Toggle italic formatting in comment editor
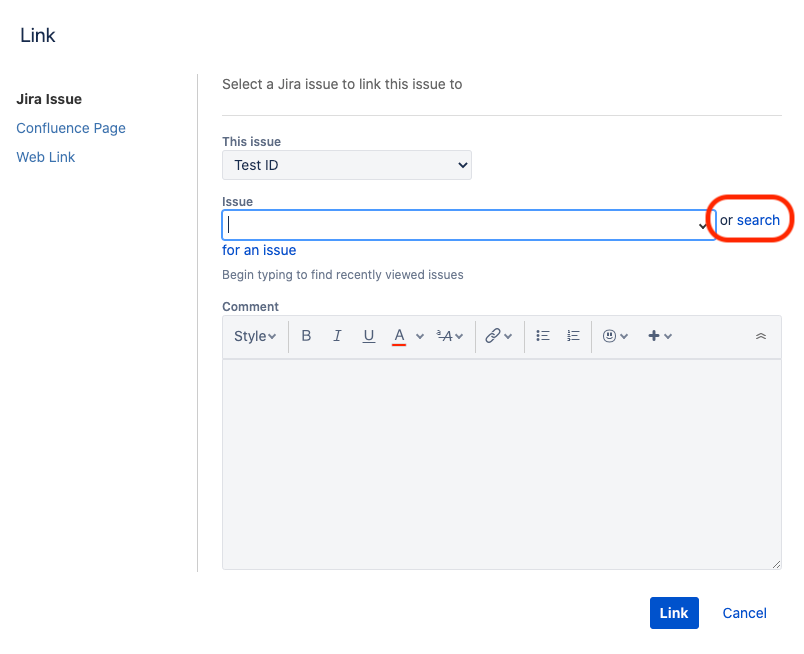Screen dimensions: 804x654 [x=337, y=336]
